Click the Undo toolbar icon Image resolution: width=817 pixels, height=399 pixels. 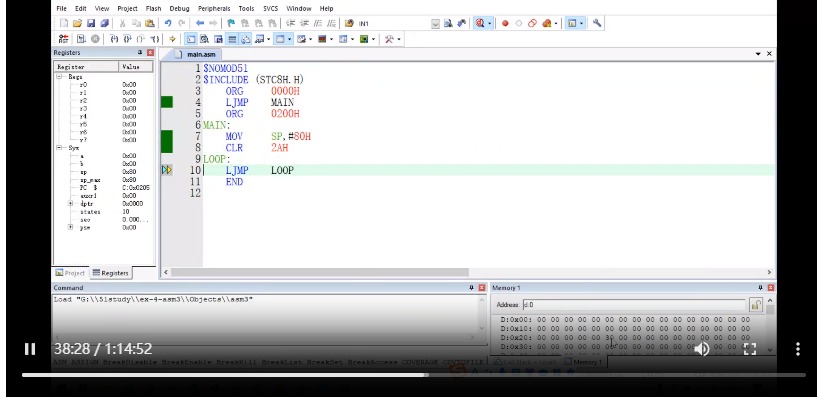[168, 23]
